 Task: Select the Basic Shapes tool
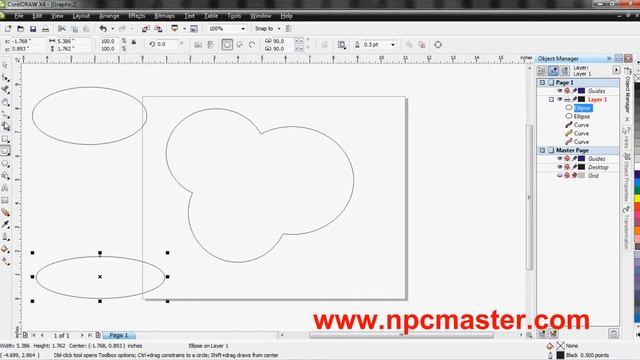[x=5, y=176]
